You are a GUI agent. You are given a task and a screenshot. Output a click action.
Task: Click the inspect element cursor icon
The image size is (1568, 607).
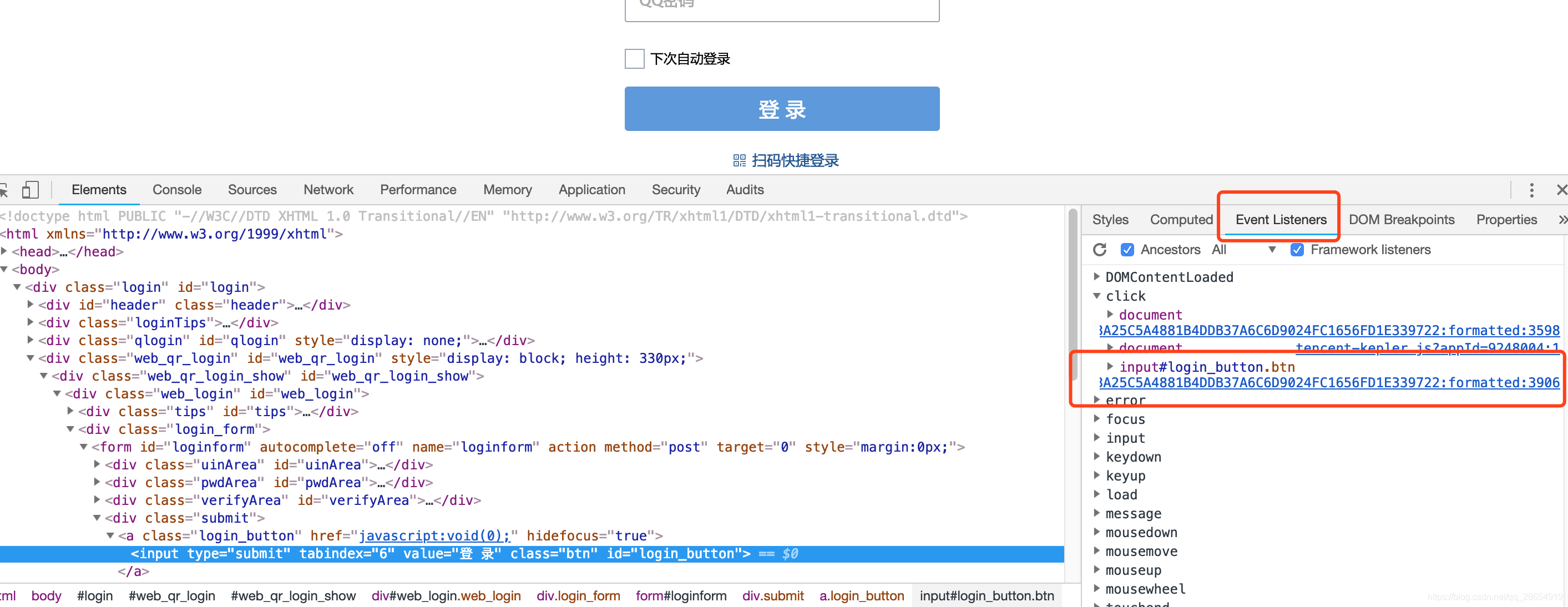(x=4, y=190)
